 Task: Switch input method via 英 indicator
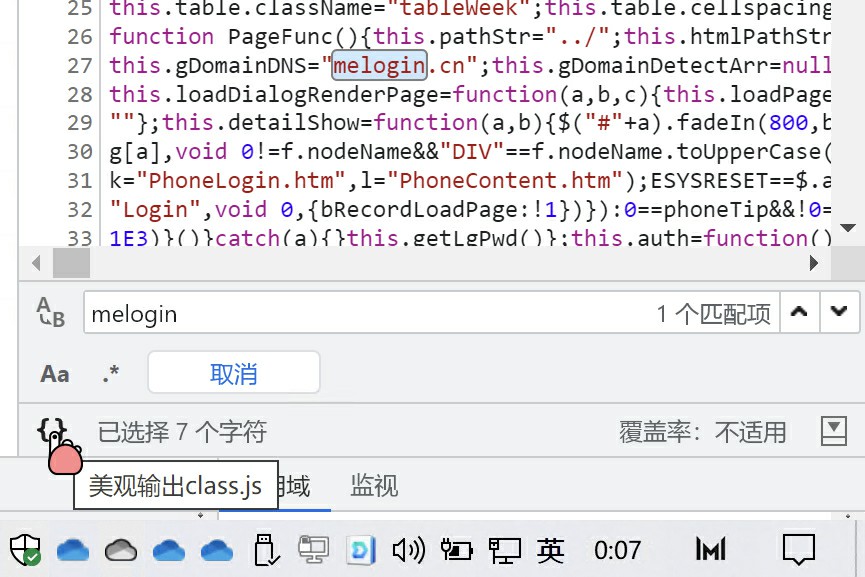coord(551,550)
